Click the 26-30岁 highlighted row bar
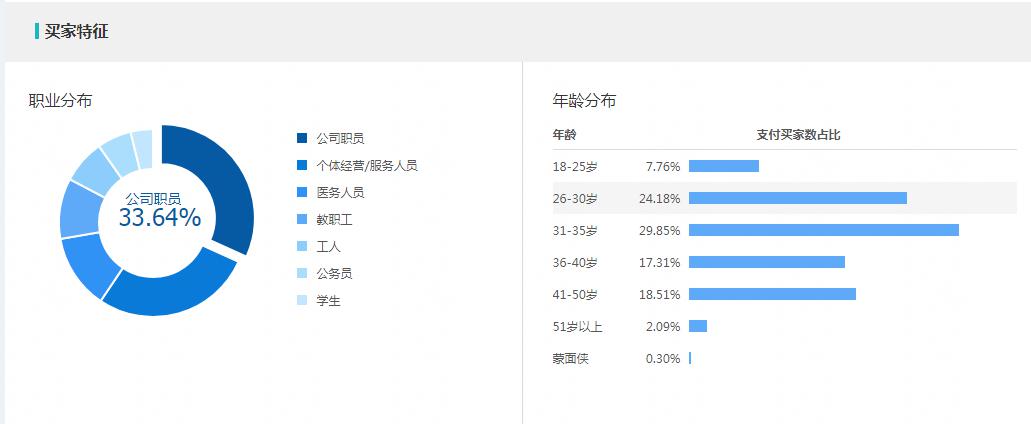Image resolution: width=1031 pixels, height=424 pixels. 797,198
